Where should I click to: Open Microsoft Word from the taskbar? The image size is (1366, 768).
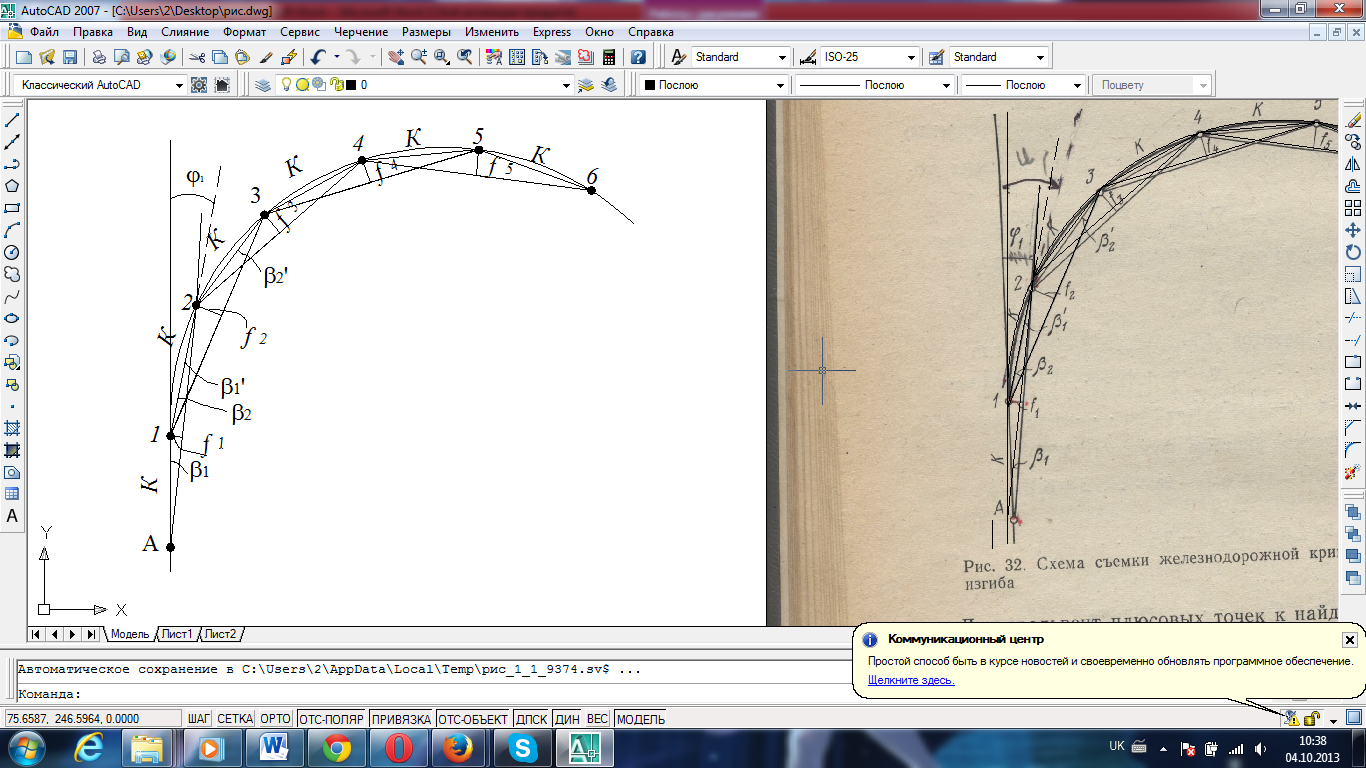[x=274, y=747]
